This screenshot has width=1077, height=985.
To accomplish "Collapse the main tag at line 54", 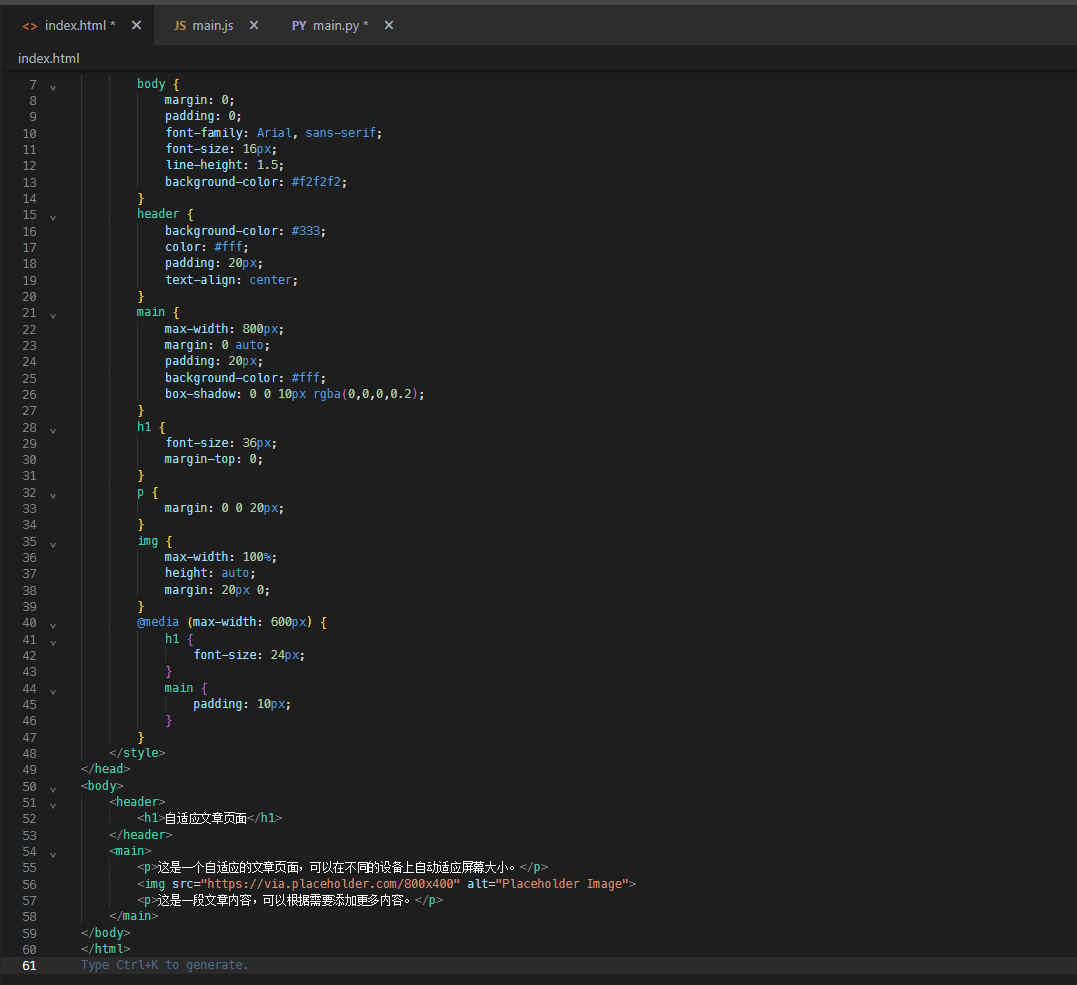I will tap(53, 854).
